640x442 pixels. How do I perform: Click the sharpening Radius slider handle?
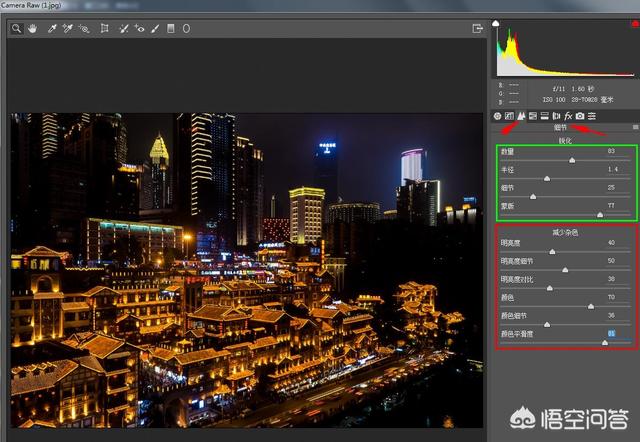point(547,178)
